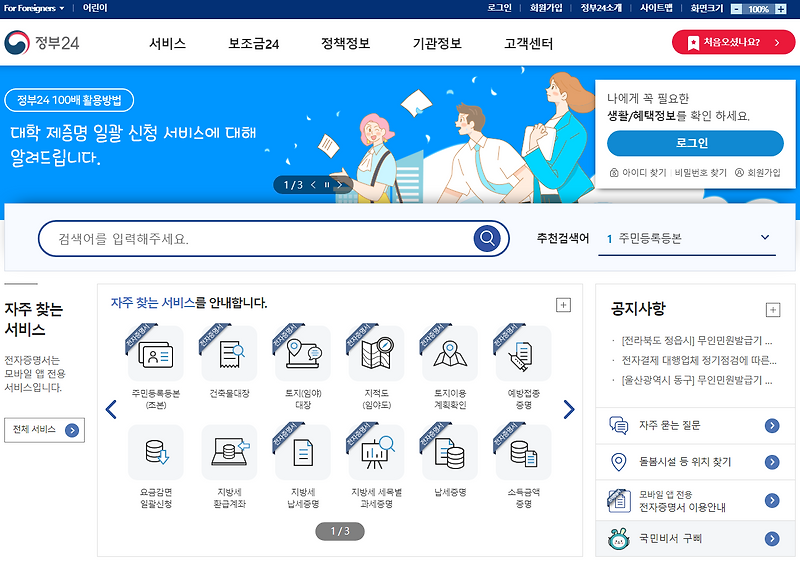Viewport: 800px width, 563px height.
Task: Click the 대학 제증명 일괄 신청 banner text
Action: pyautogui.click(x=133, y=145)
